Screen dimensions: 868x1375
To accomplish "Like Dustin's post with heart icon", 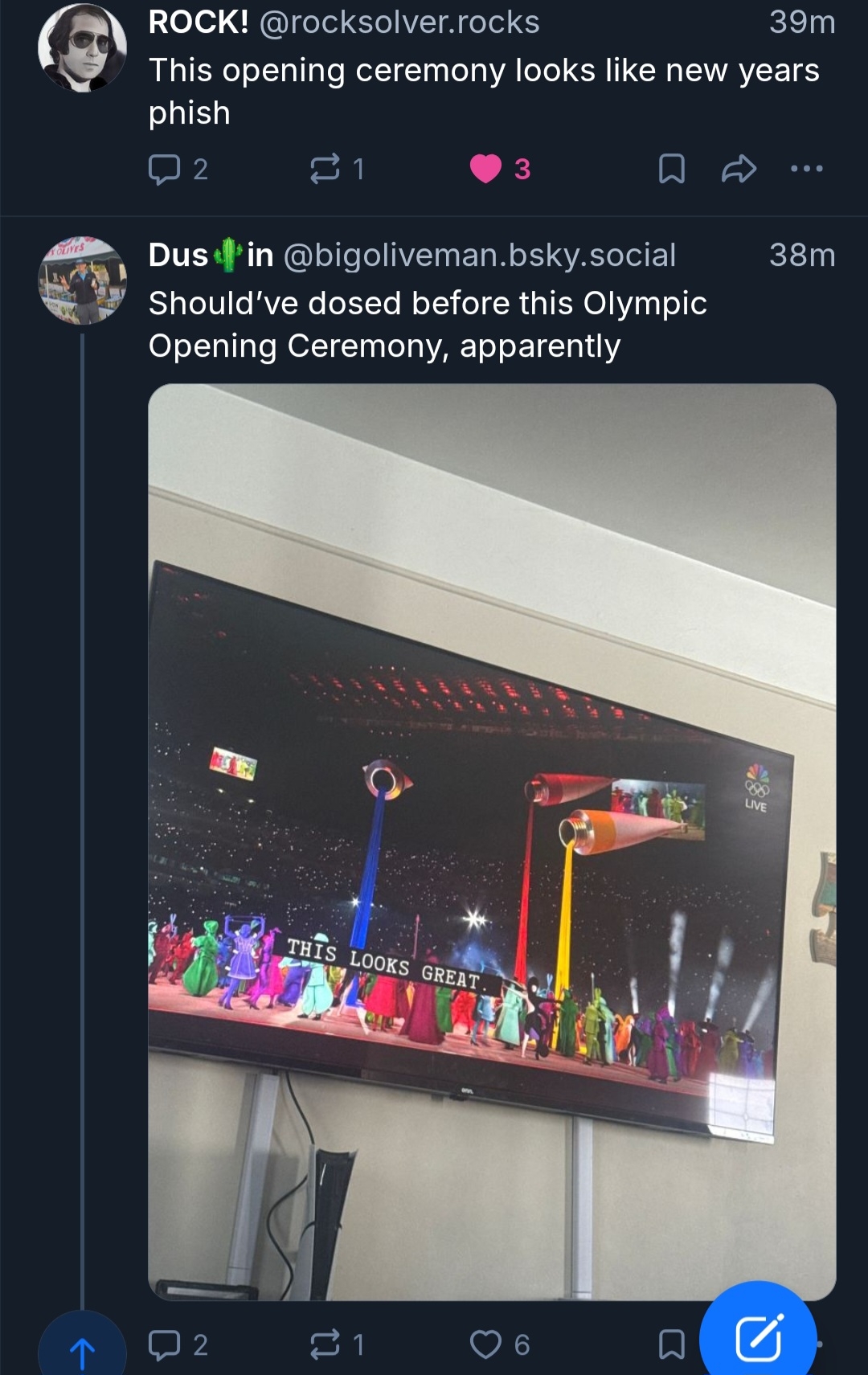I will pyautogui.click(x=485, y=1344).
